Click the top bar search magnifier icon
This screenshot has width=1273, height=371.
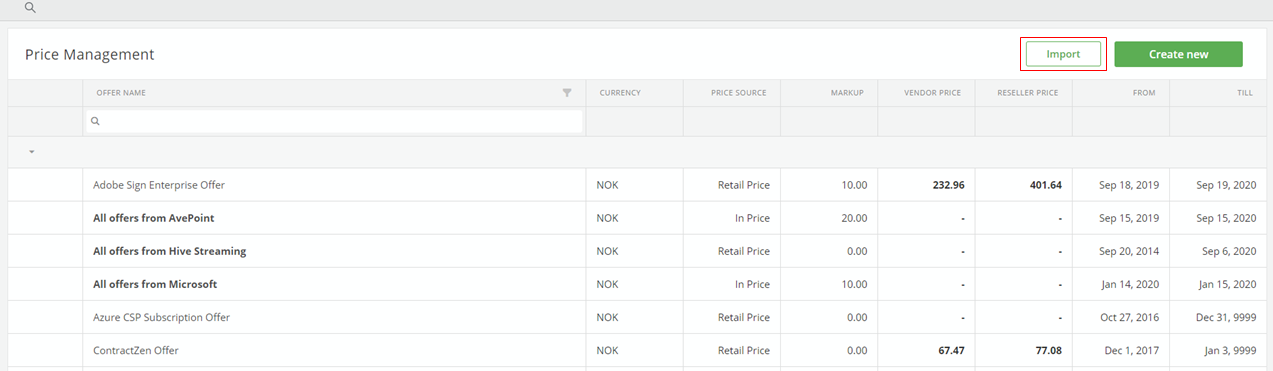[30, 7]
